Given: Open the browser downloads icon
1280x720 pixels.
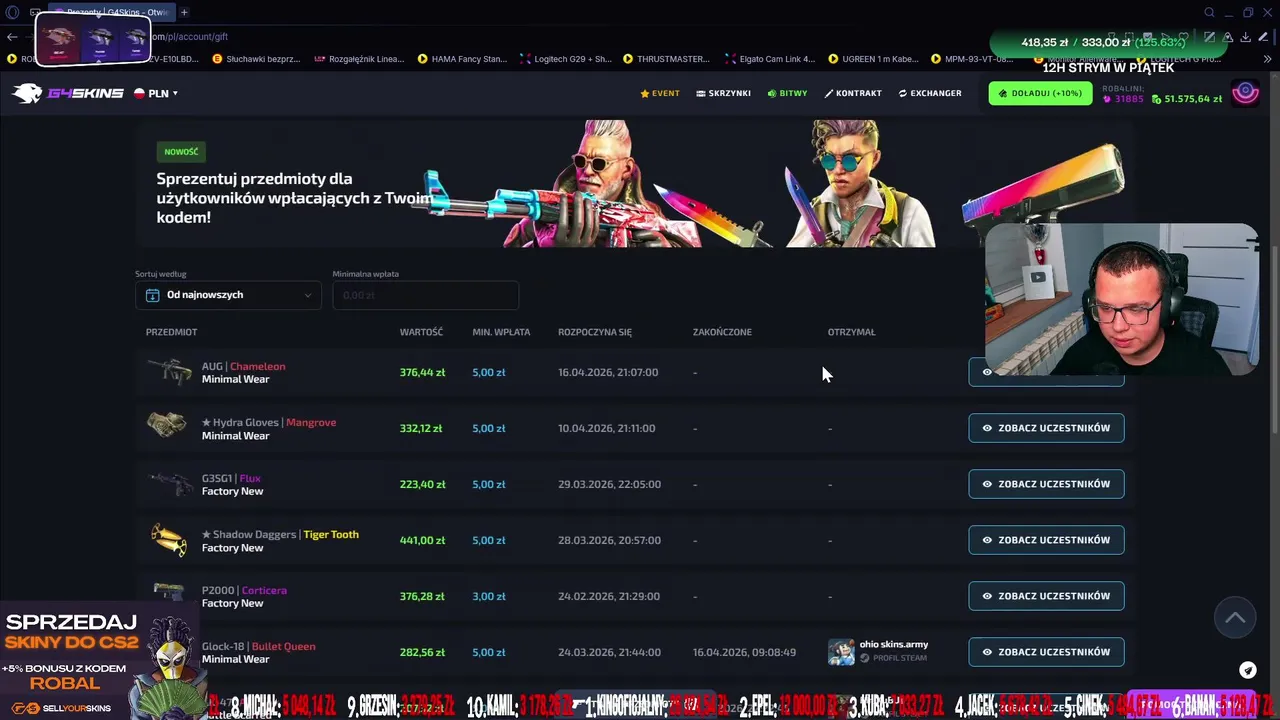Looking at the screenshot, I should (x=1246, y=37).
